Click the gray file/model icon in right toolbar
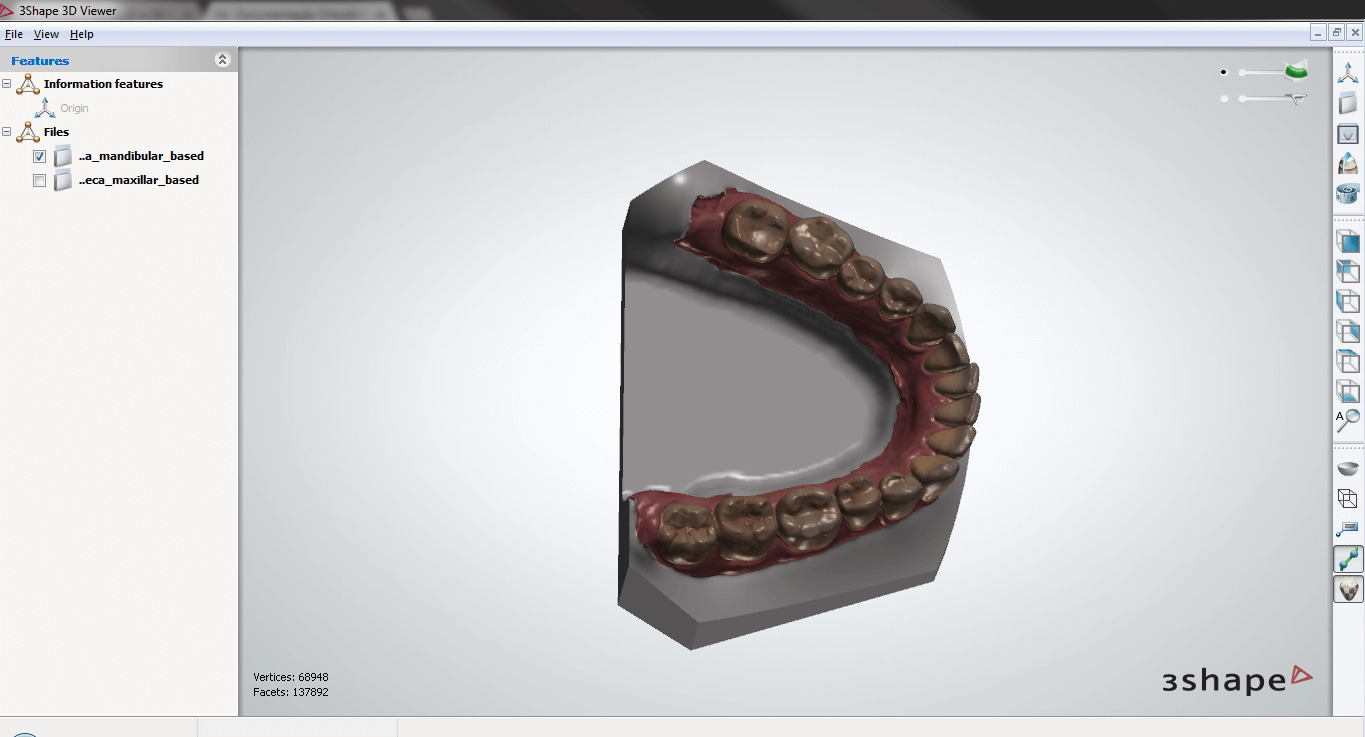This screenshot has width=1365, height=737. [x=1348, y=103]
